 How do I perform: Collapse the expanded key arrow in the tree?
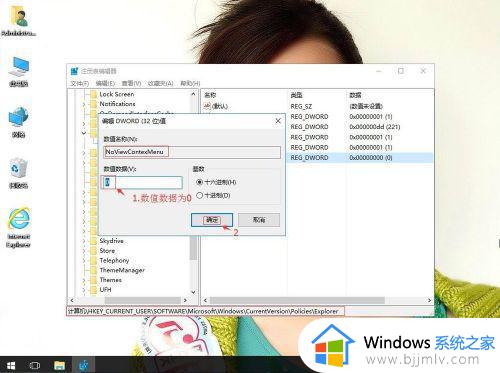tap(84, 133)
